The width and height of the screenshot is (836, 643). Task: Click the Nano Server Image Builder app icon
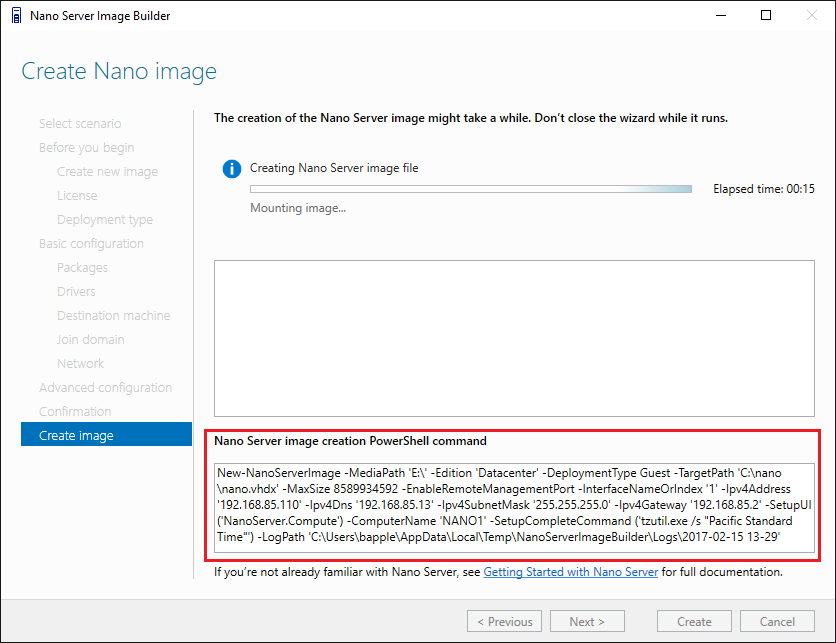tap(17, 15)
